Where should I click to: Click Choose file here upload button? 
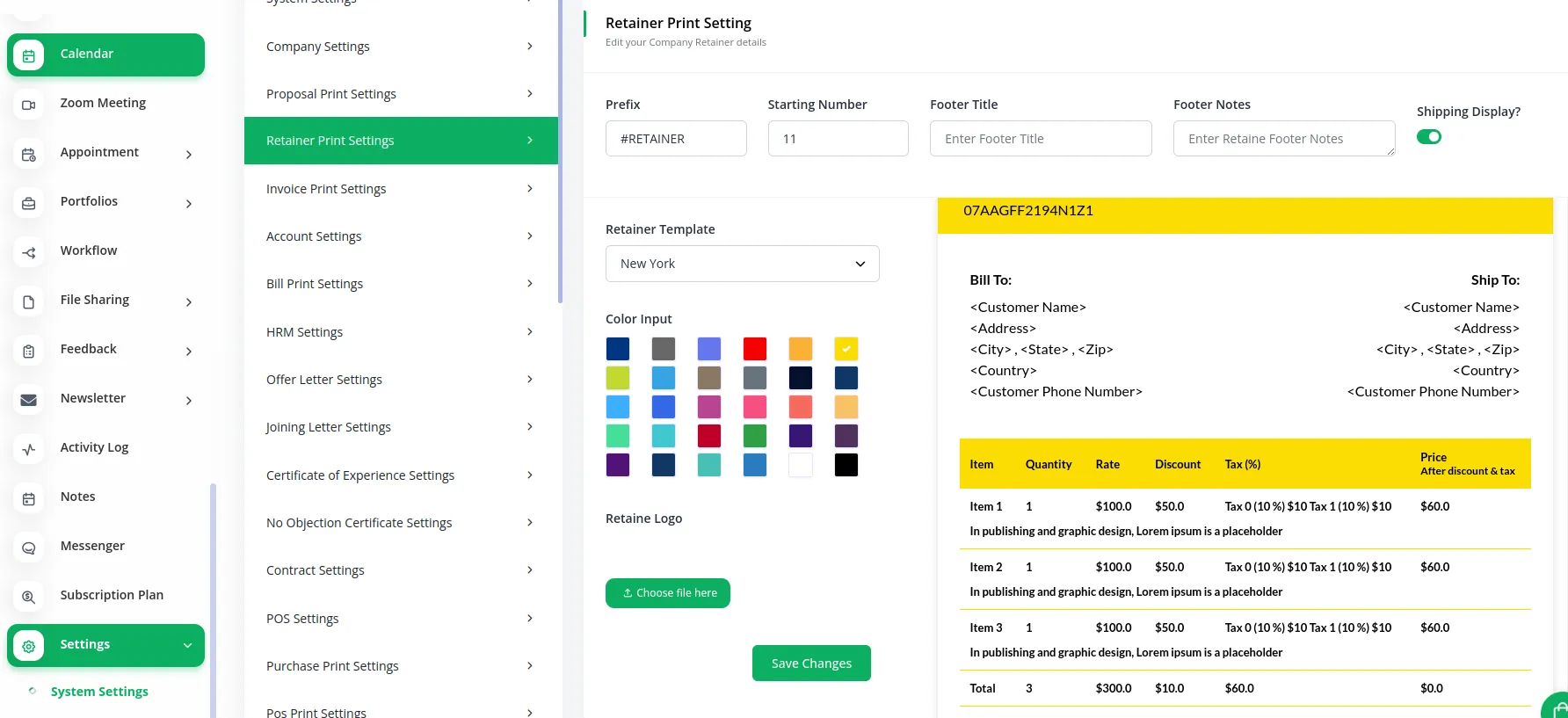tap(668, 593)
